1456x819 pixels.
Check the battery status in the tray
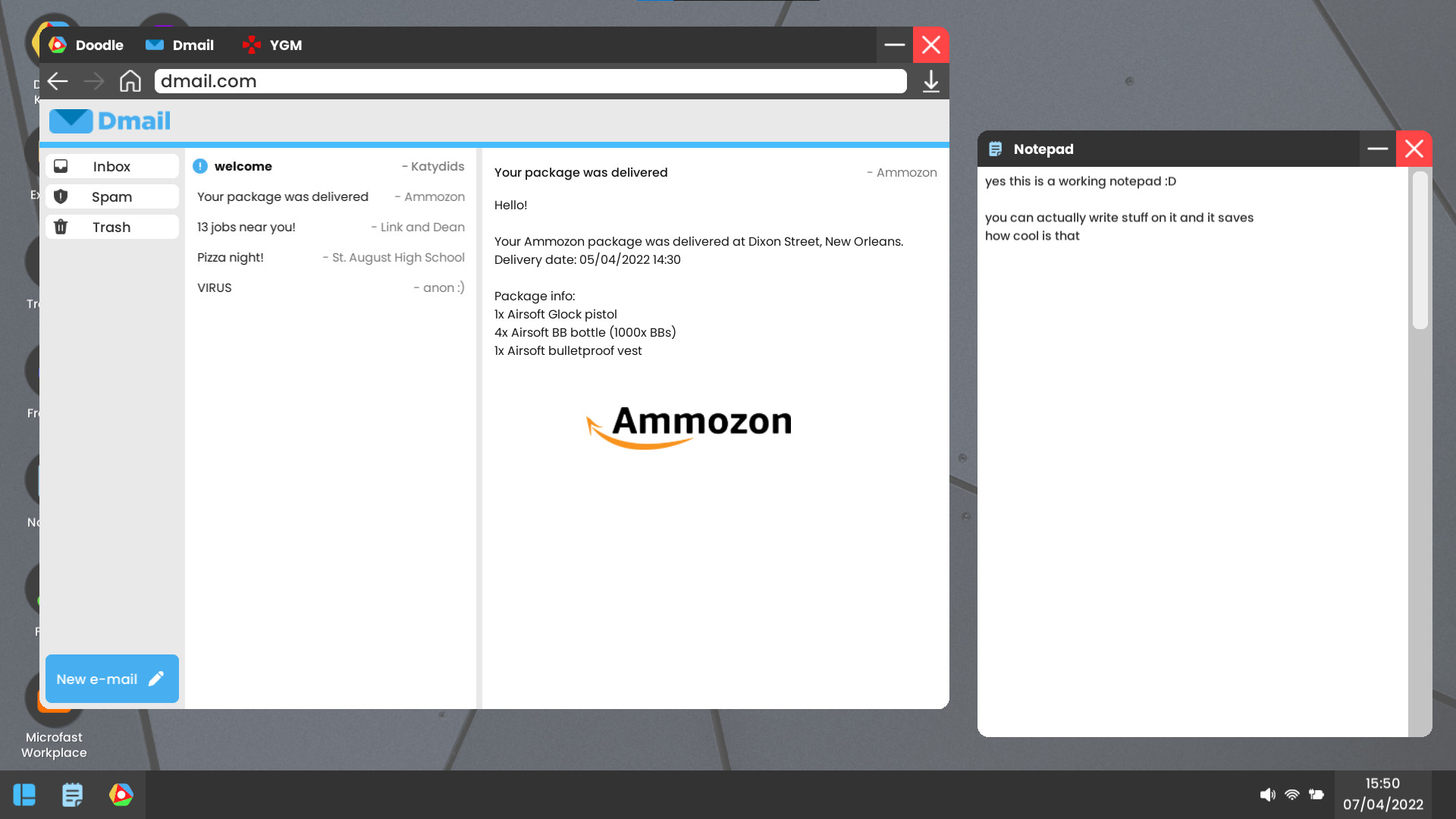pyautogui.click(x=1317, y=794)
